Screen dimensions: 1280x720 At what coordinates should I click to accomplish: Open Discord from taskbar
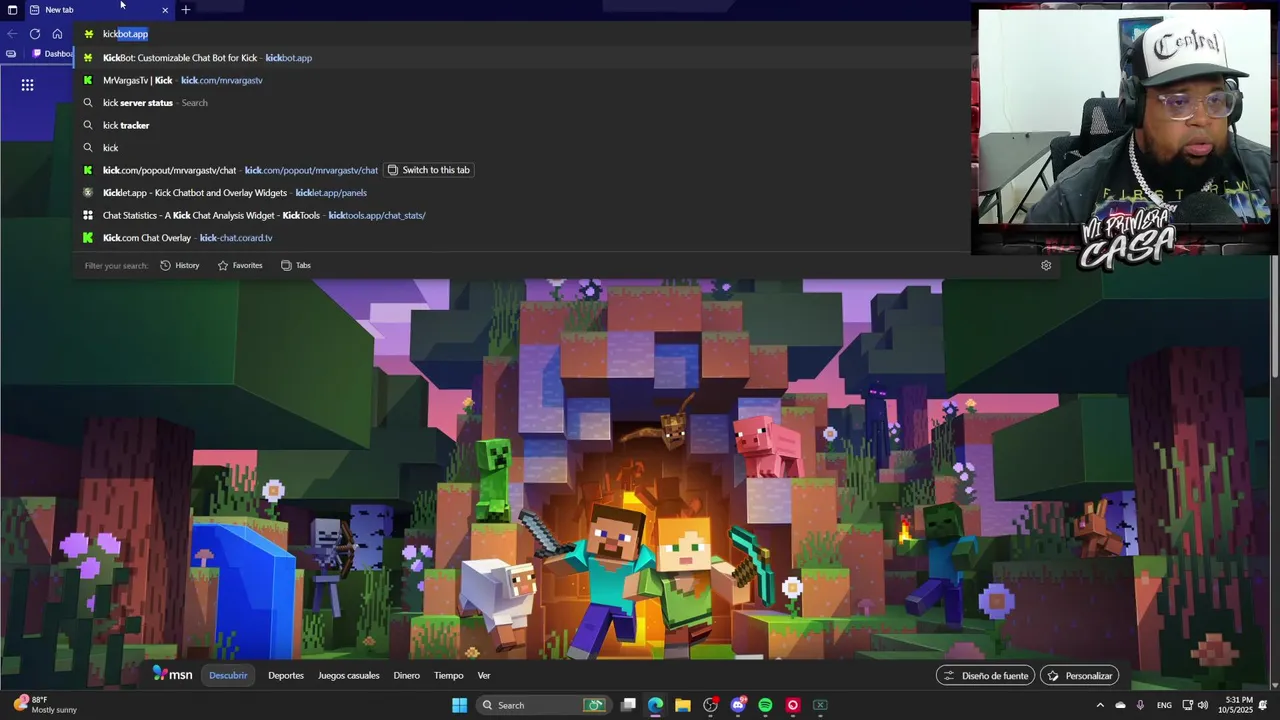(x=738, y=705)
